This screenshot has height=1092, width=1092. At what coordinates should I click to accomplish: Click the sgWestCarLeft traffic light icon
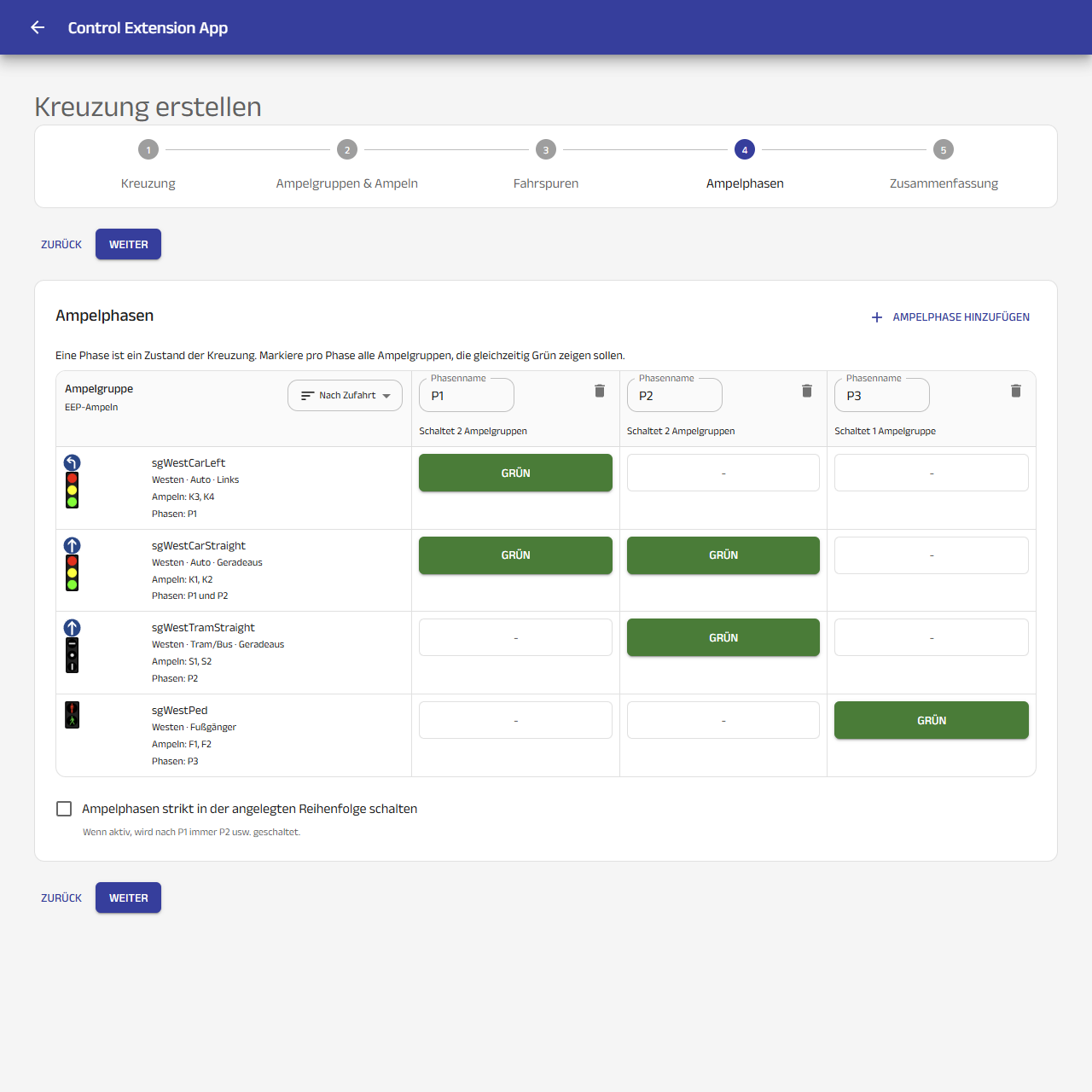(x=73, y=481)
